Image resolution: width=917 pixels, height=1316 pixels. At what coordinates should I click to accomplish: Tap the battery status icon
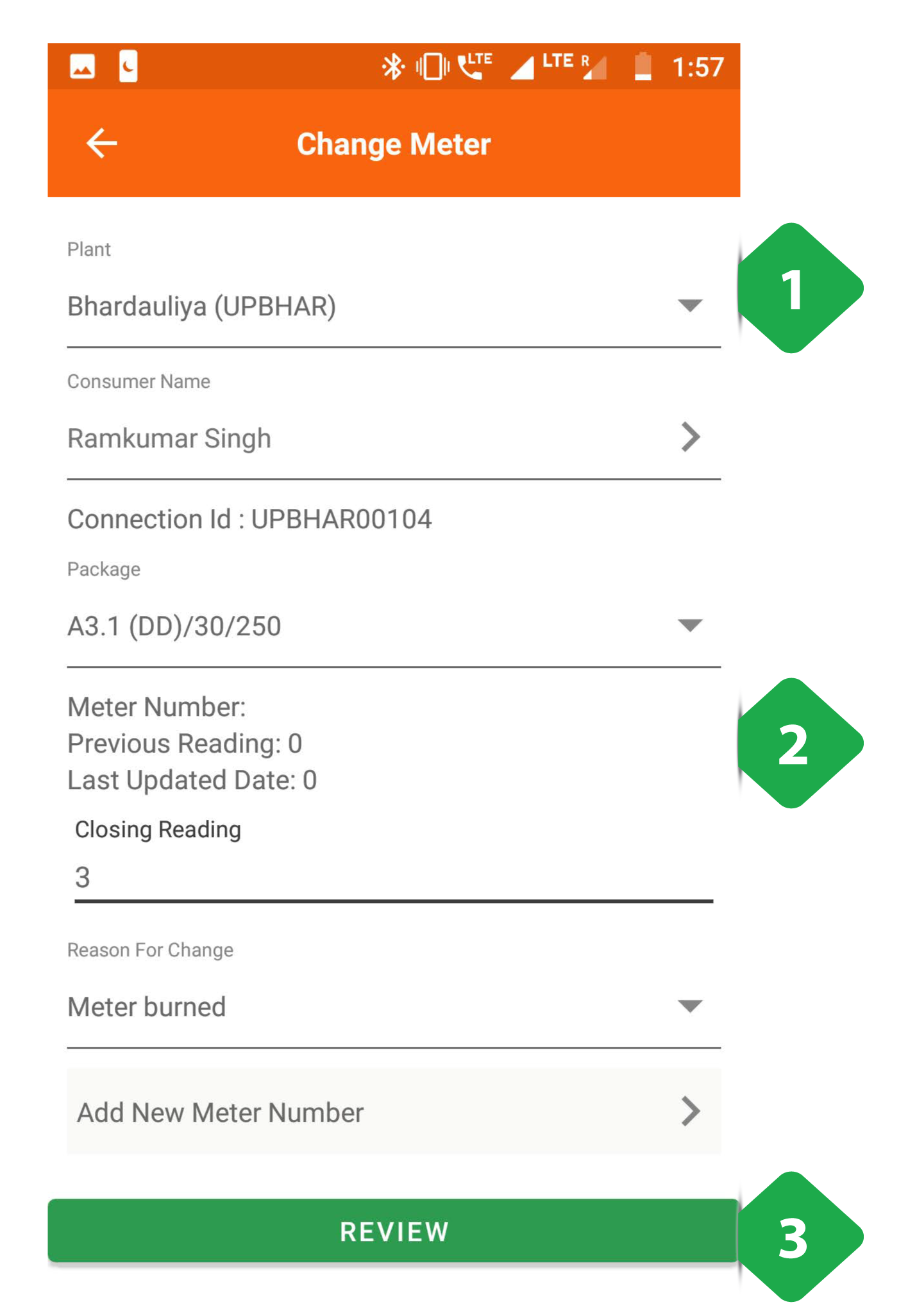[x=643, y=67]
